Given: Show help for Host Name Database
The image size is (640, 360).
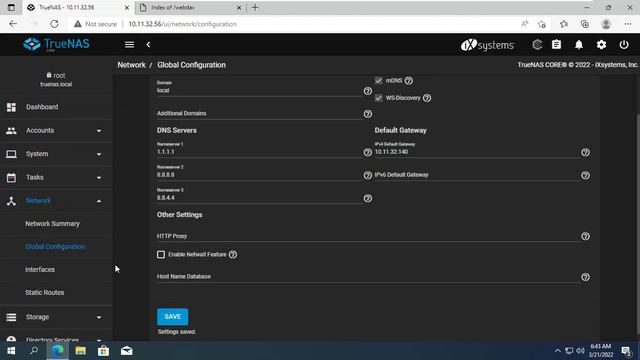Looking at the screenshot, I should pos(585,277).
